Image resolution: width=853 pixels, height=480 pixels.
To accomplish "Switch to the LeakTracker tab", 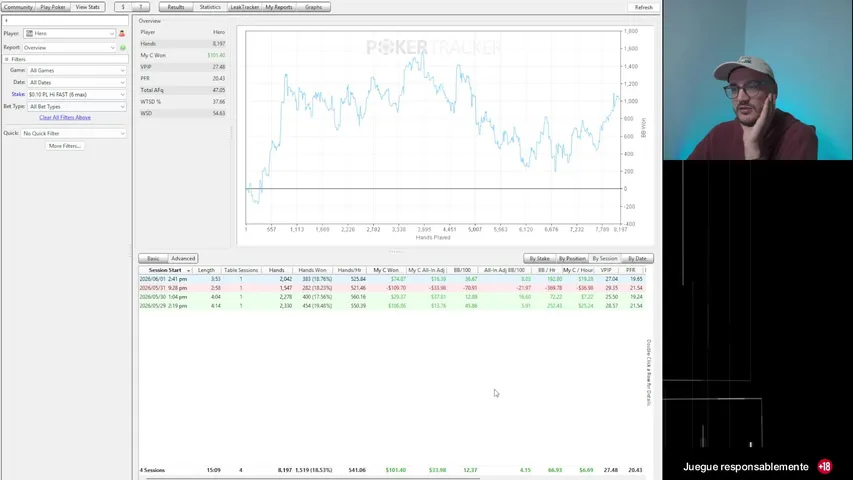I will pos(244,7).
